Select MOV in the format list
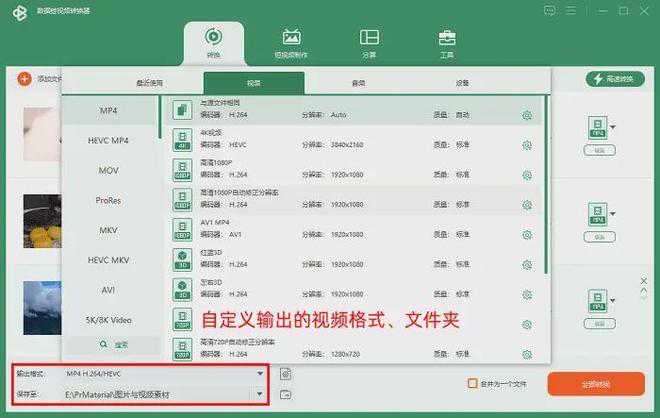 tap(108, 170)
